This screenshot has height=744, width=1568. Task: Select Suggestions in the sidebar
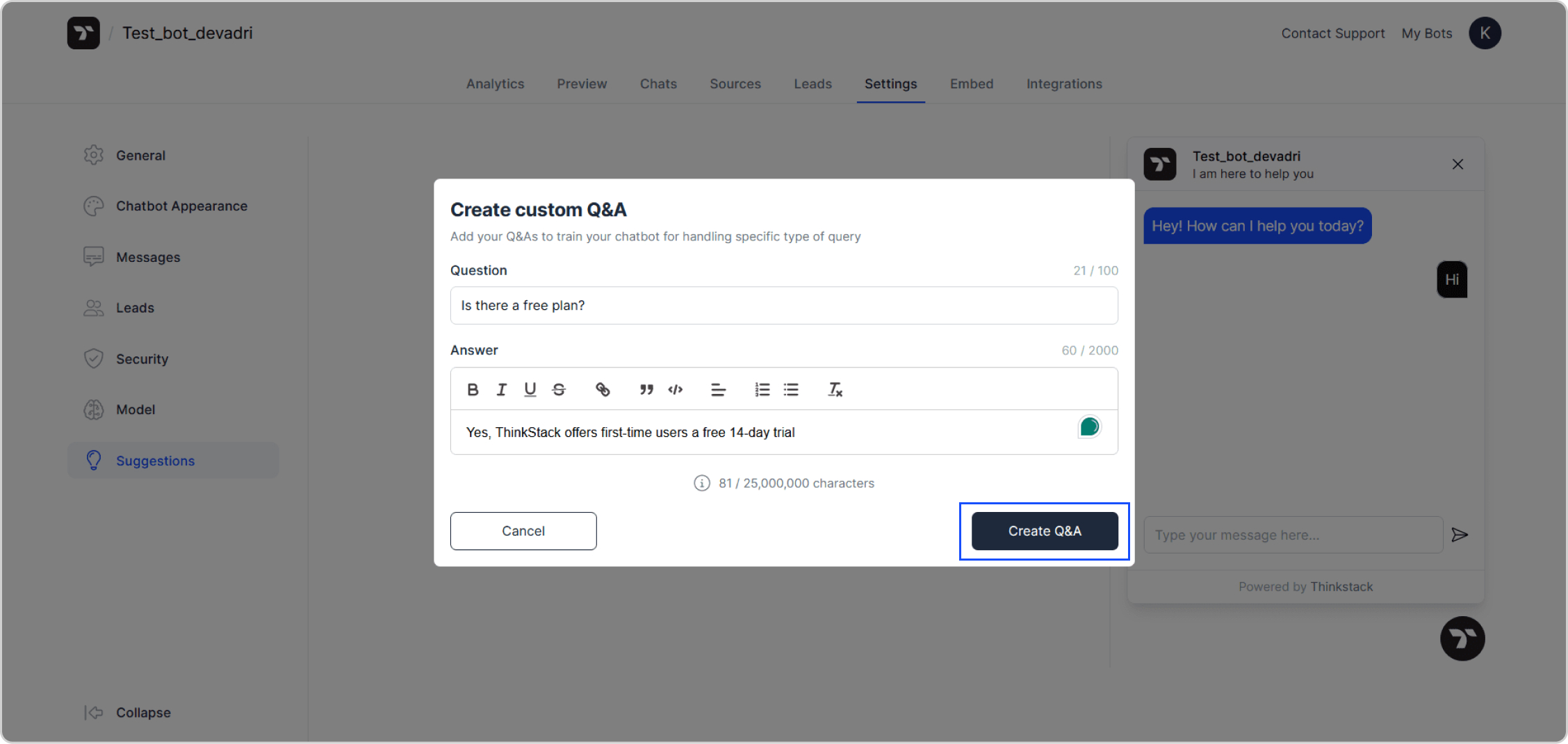pyautogui.click(x=173, y=461)
